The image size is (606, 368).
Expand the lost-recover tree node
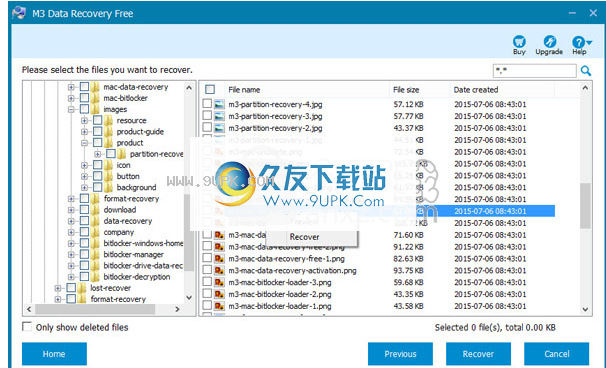(58, 288)
